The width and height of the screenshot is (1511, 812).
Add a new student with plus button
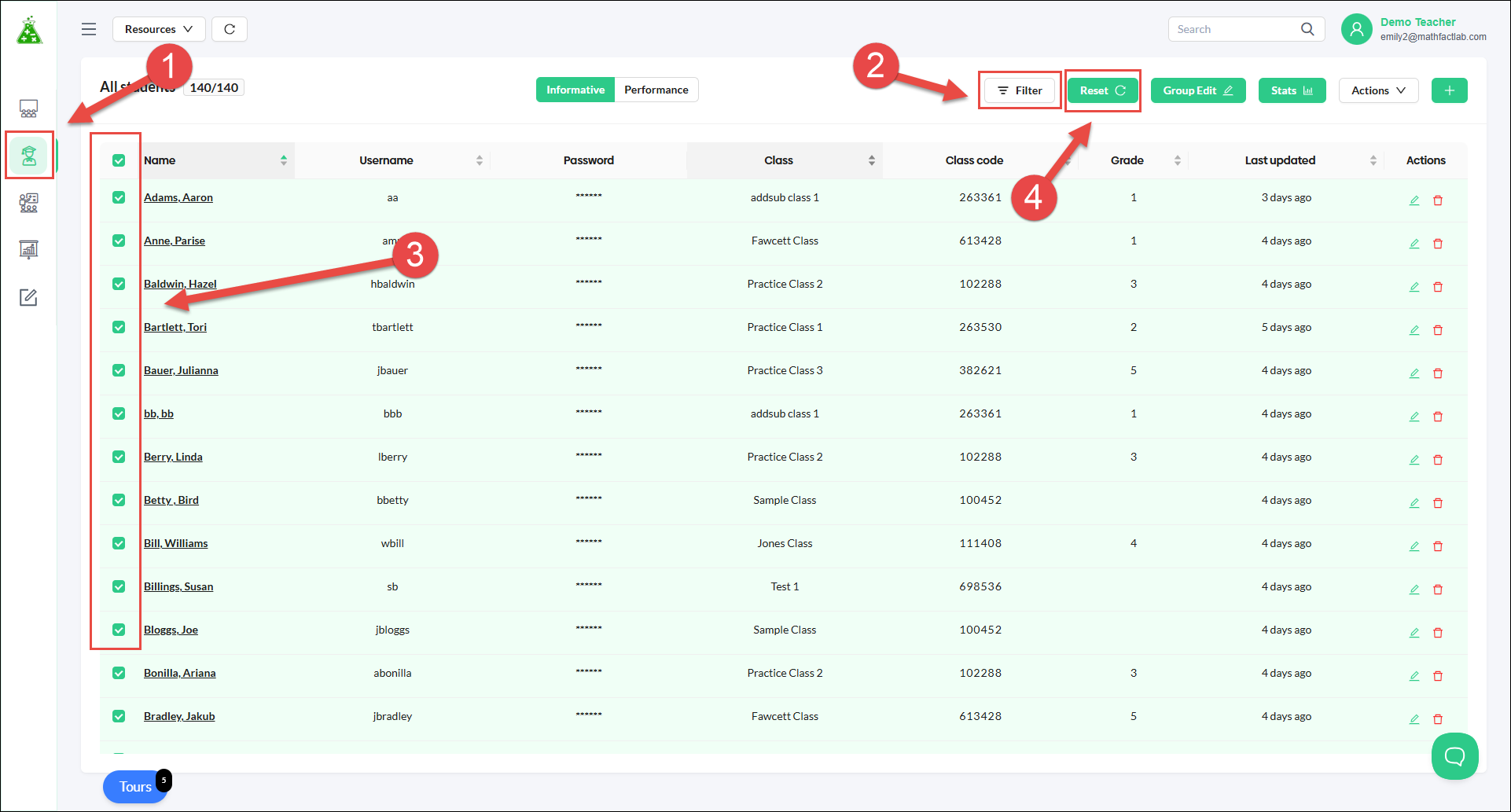(1450, 90)
